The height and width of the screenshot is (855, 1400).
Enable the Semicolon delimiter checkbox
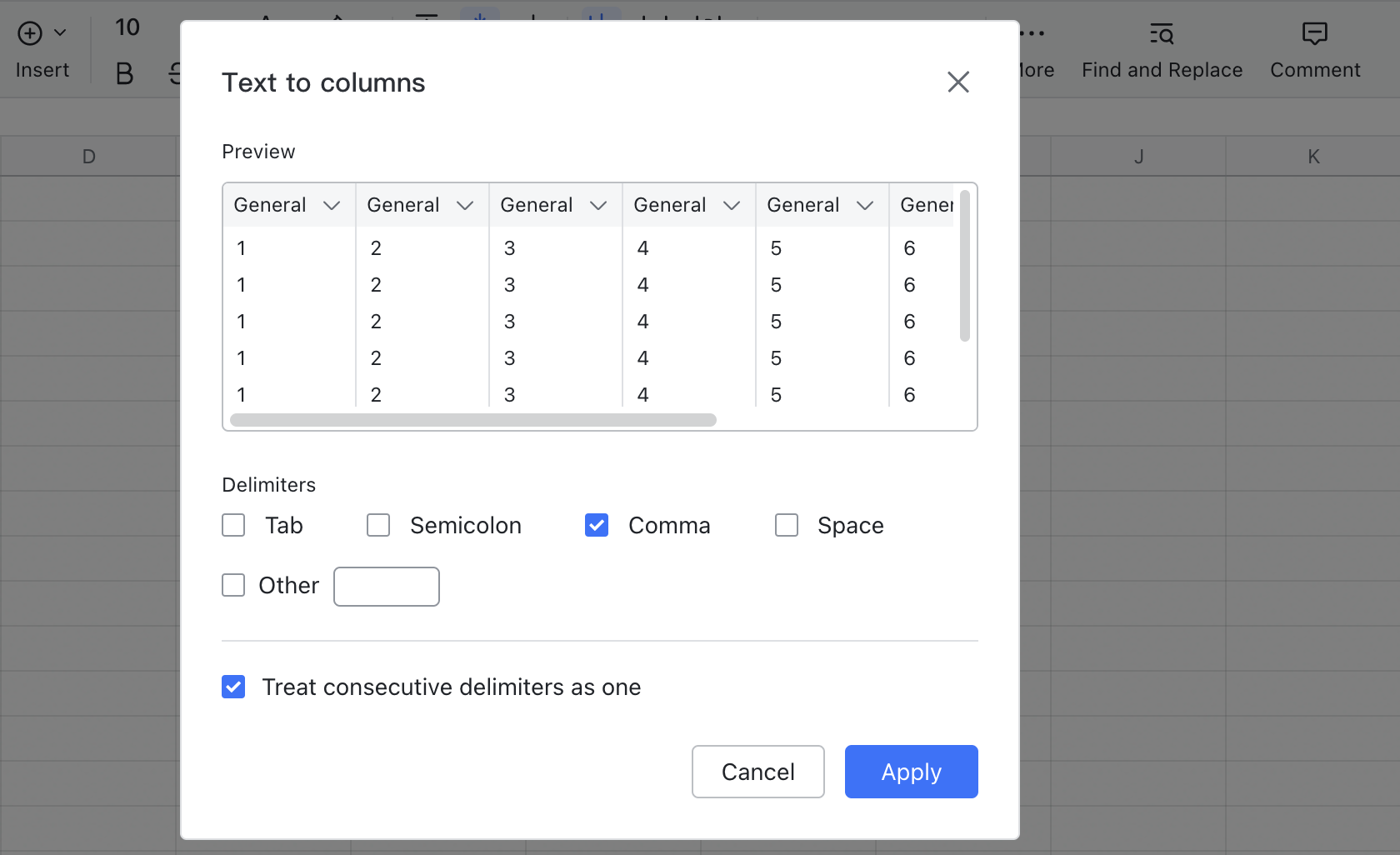point(378,525)
